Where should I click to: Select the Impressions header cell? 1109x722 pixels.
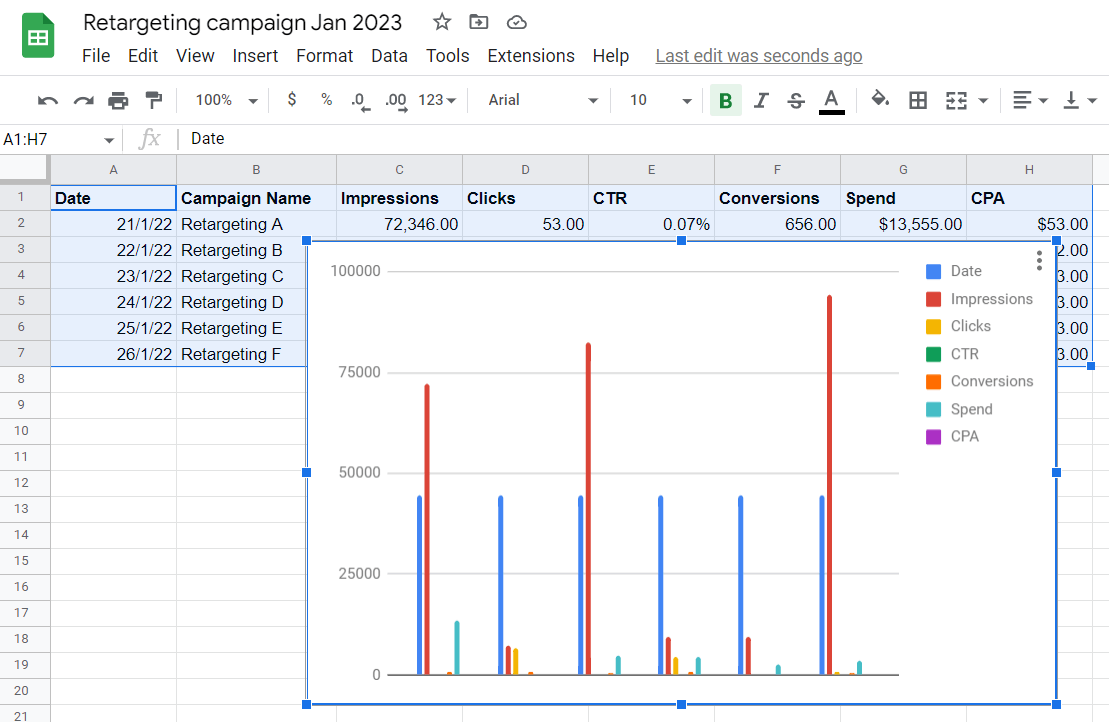[400, 198]
